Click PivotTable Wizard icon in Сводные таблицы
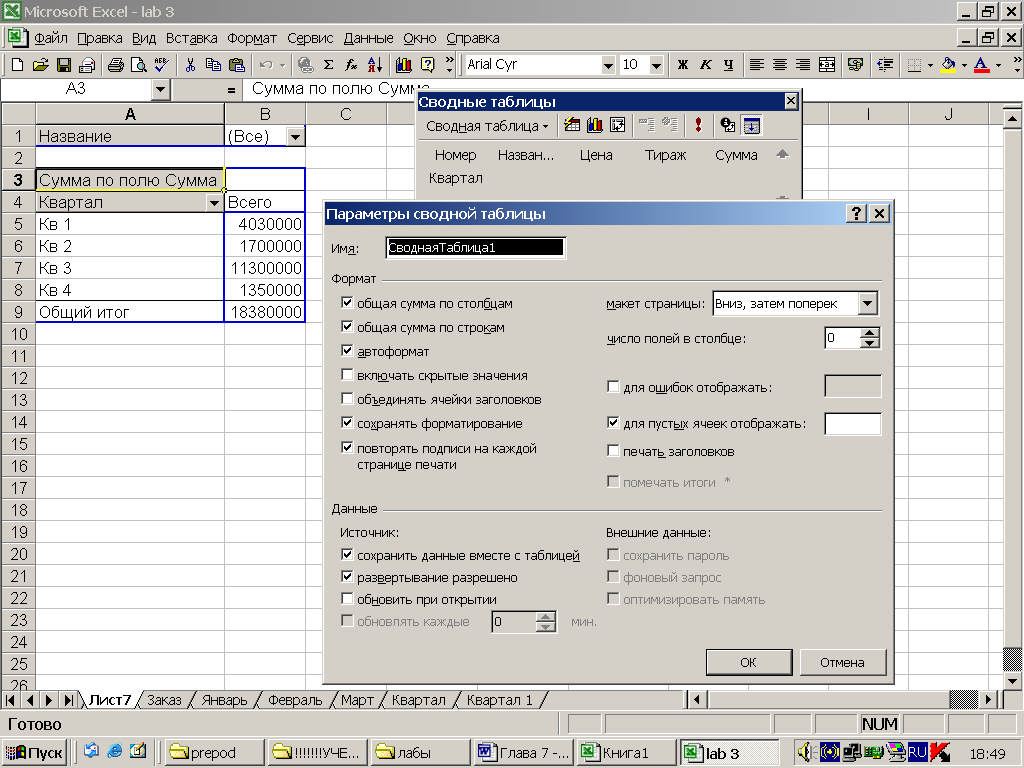Image resolution: width=1024 pixels, height=768 pixels. (617, 125)
